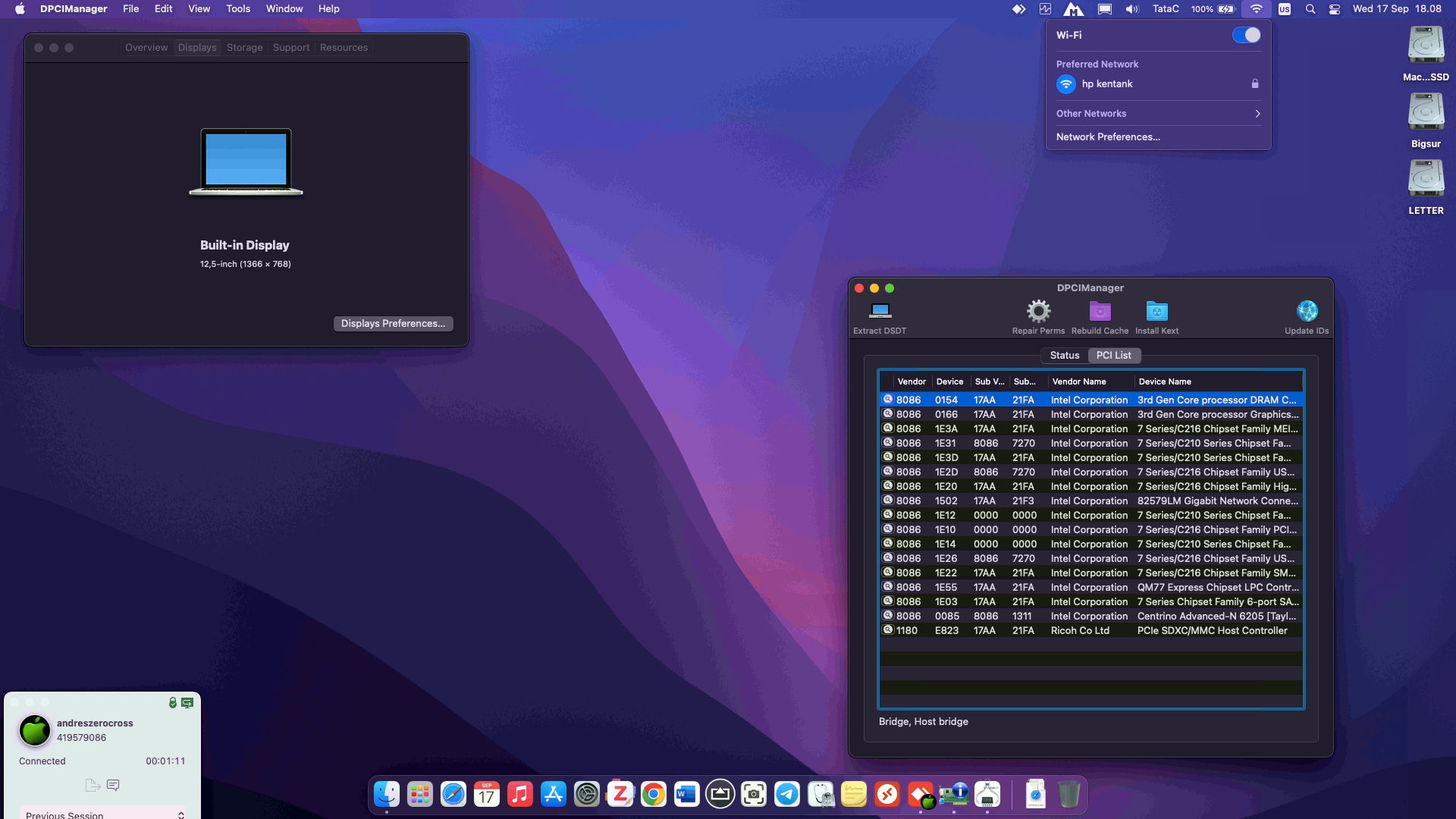The height and width of the screenshot is (819, 1456).
Task: Launch Safari from the Dock
Action: 453,794
